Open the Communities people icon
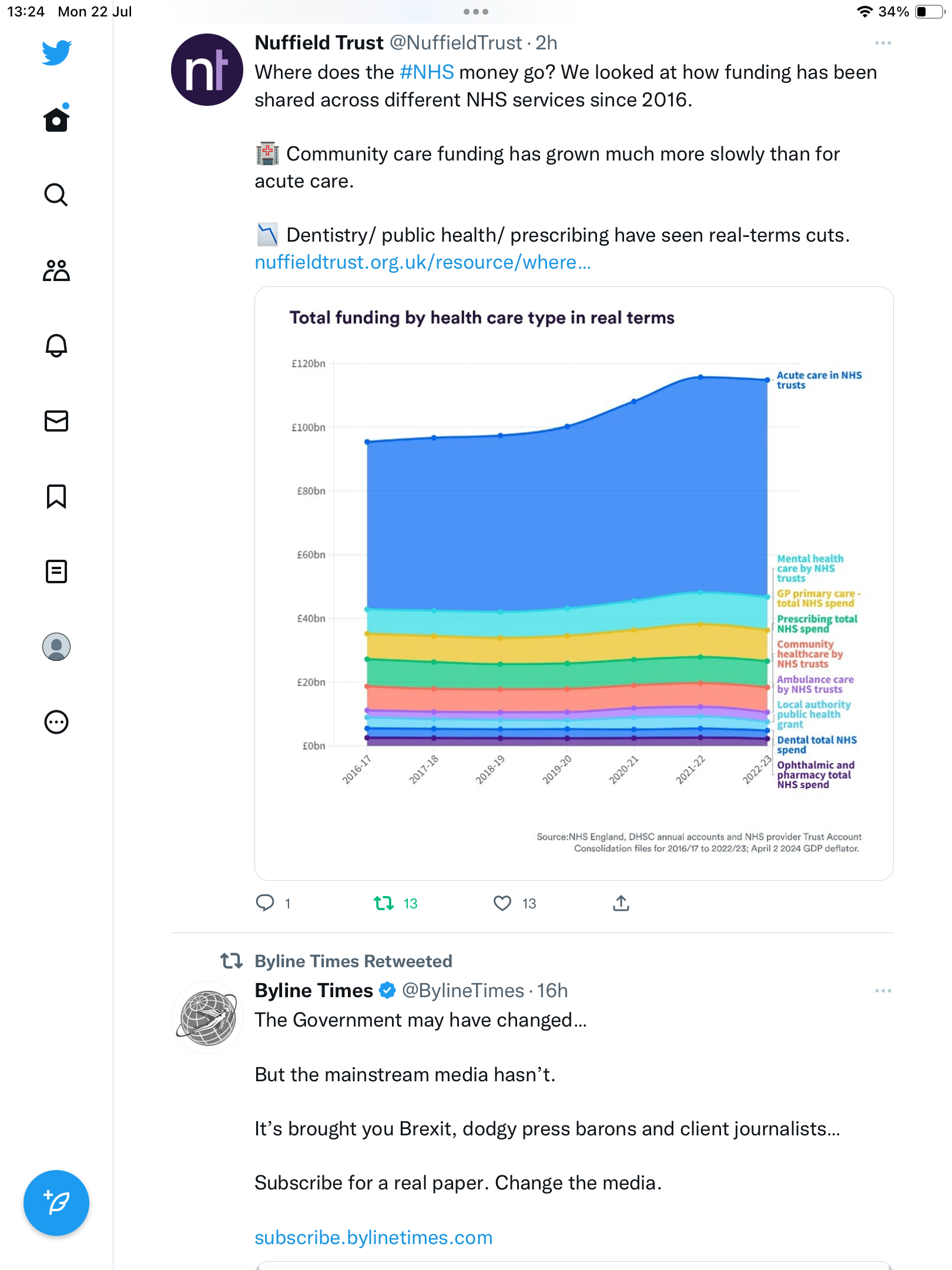This screenshot has height=1270, width=952. coord(56,270)
